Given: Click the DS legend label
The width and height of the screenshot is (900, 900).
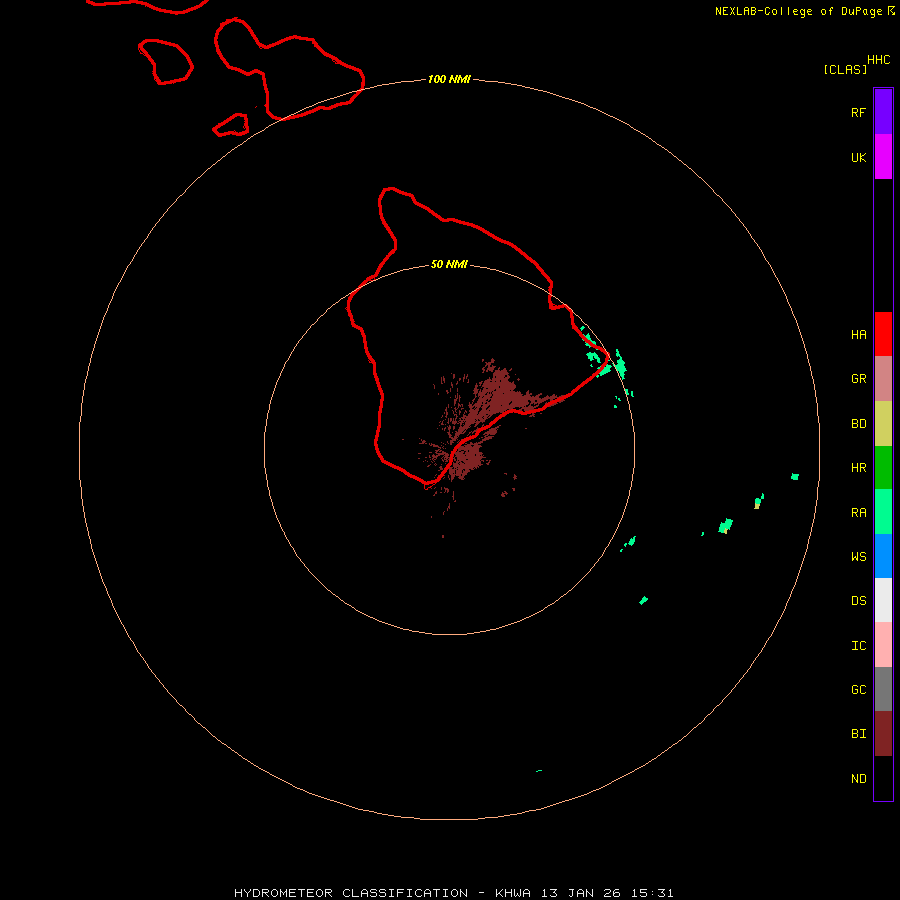Looking at the screenshot, I should pos(858,601).
